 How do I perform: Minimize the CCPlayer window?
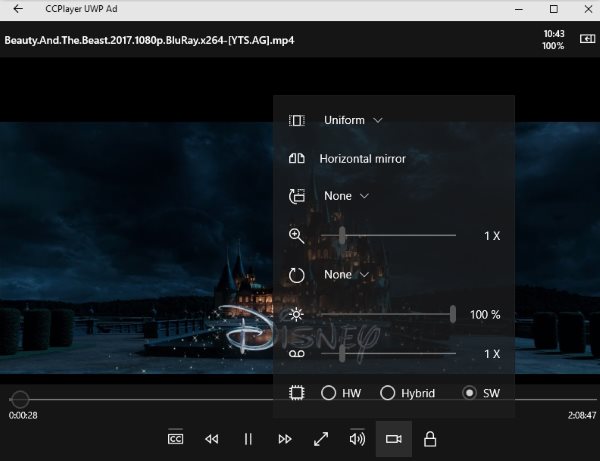pyautogui.click(x=519, y=9)
